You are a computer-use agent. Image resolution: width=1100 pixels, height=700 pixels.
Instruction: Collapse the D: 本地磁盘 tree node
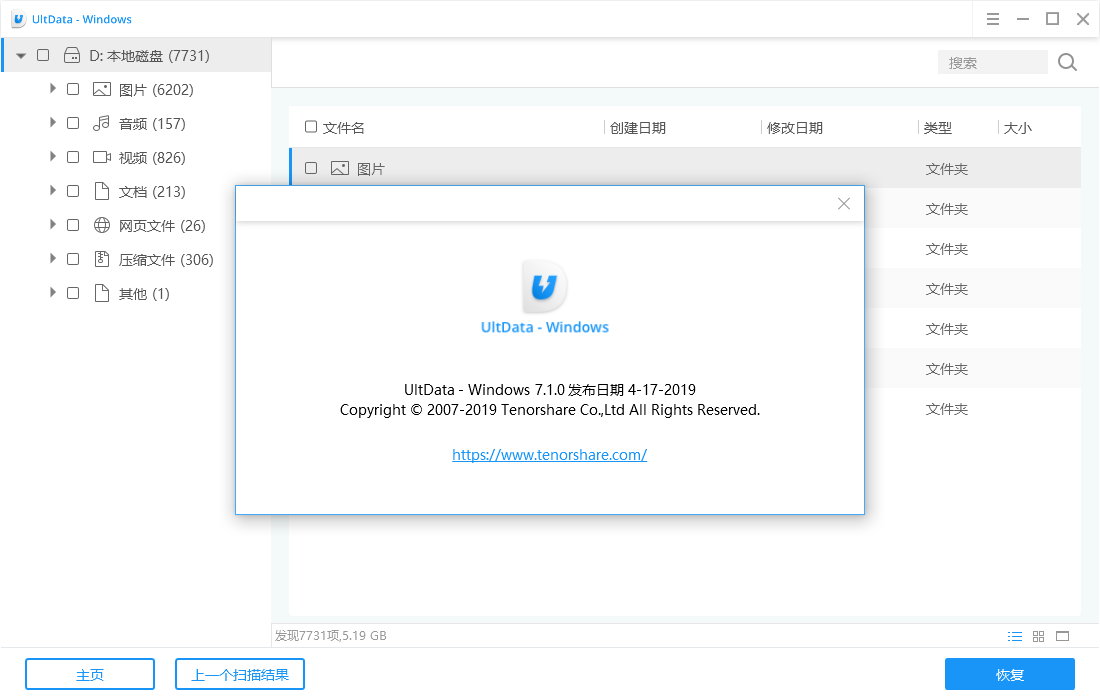(21, 55)
